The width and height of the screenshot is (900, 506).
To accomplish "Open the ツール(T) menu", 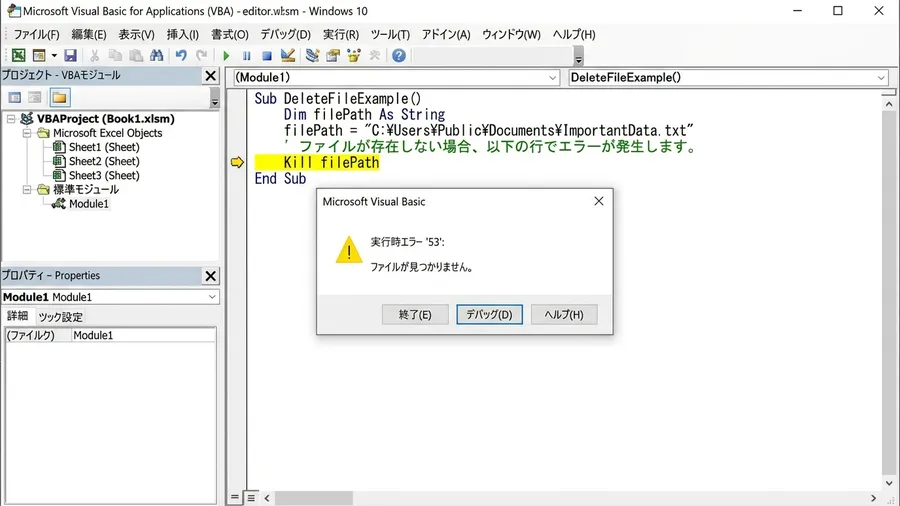I will (390, 34).
